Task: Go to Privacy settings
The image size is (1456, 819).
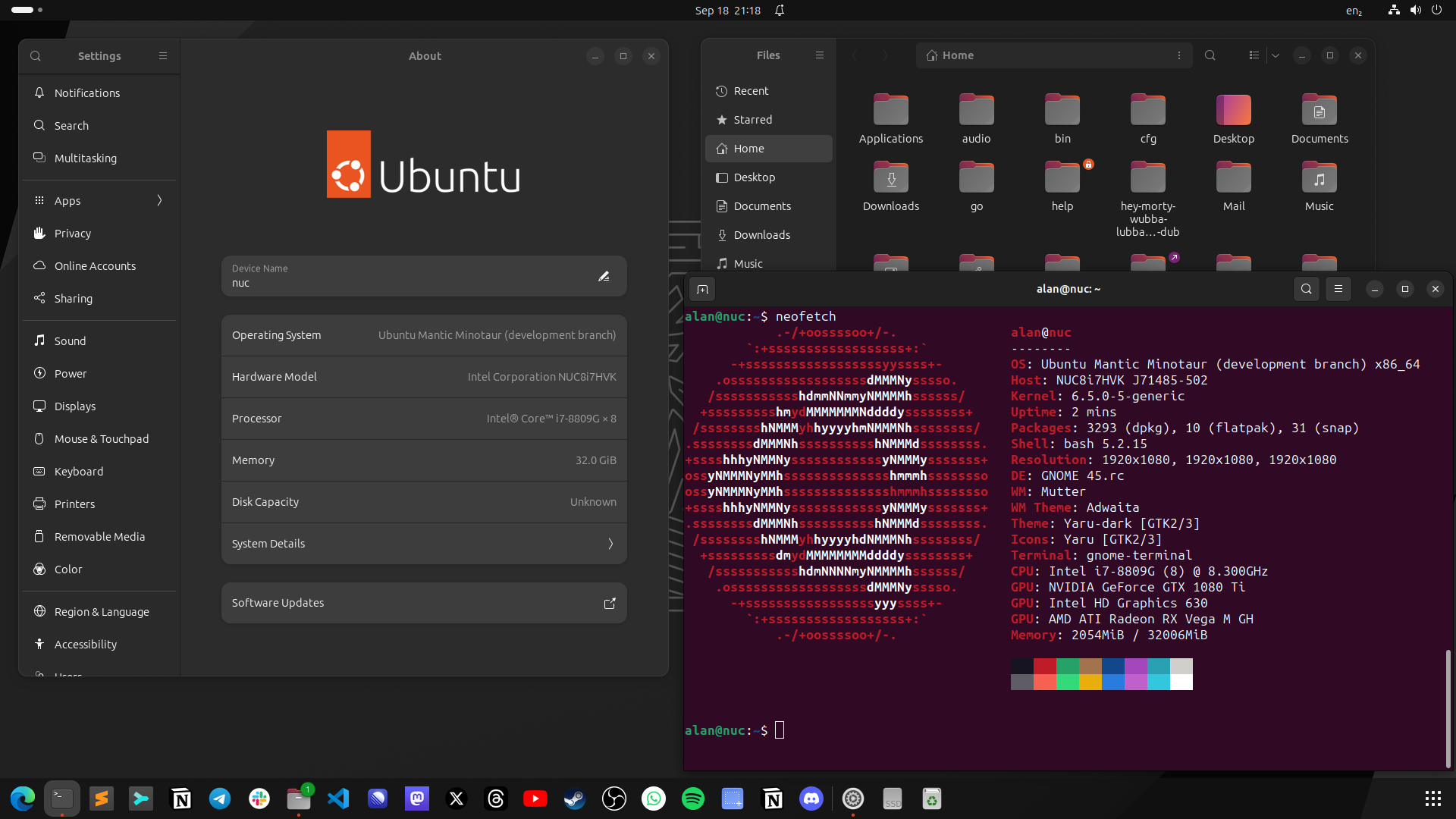Action: point(99,234)
